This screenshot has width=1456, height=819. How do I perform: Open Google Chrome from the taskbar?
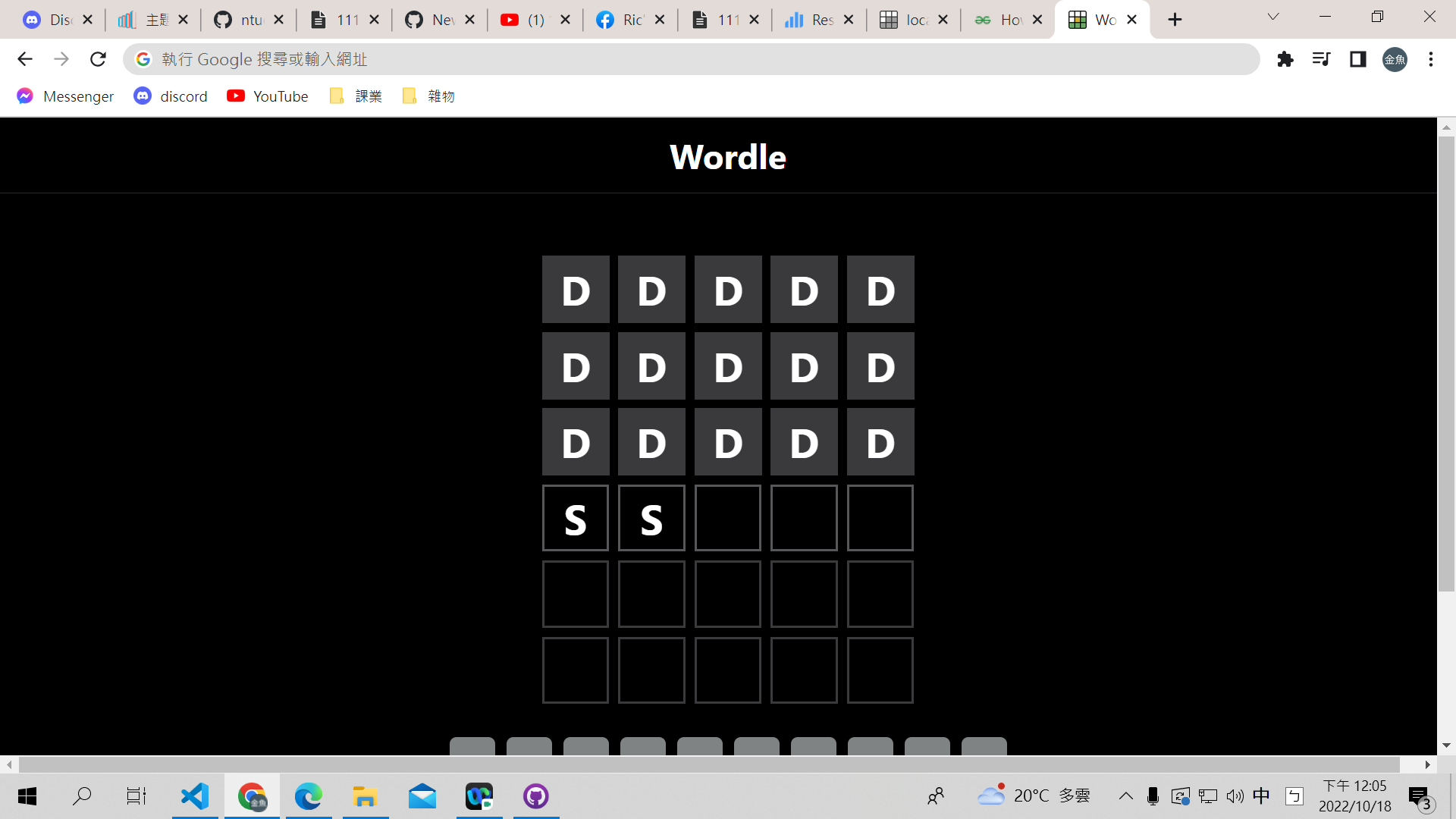tap(252, 796)
